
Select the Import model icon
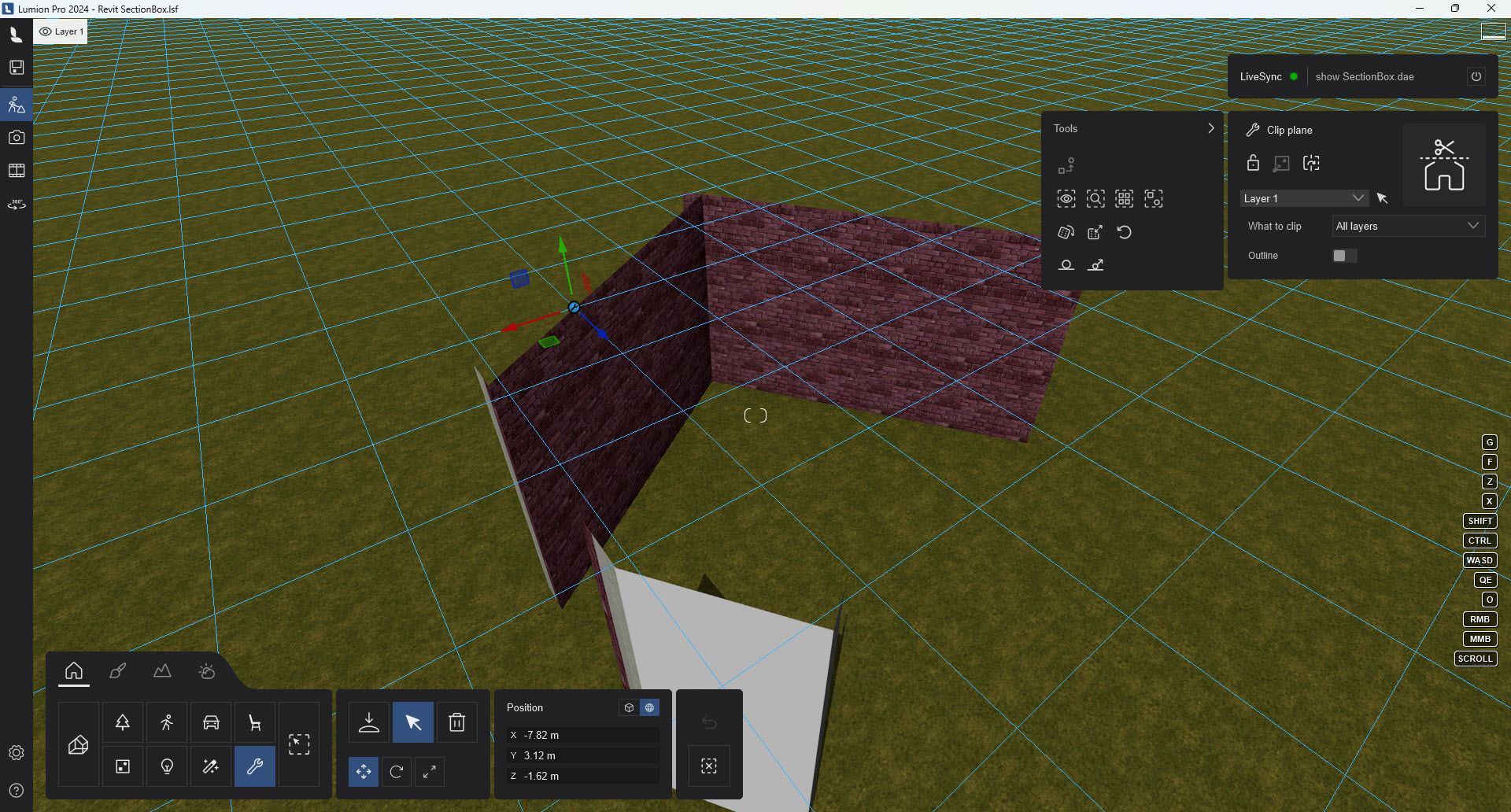pyautogui.click(x=369, y=721)
